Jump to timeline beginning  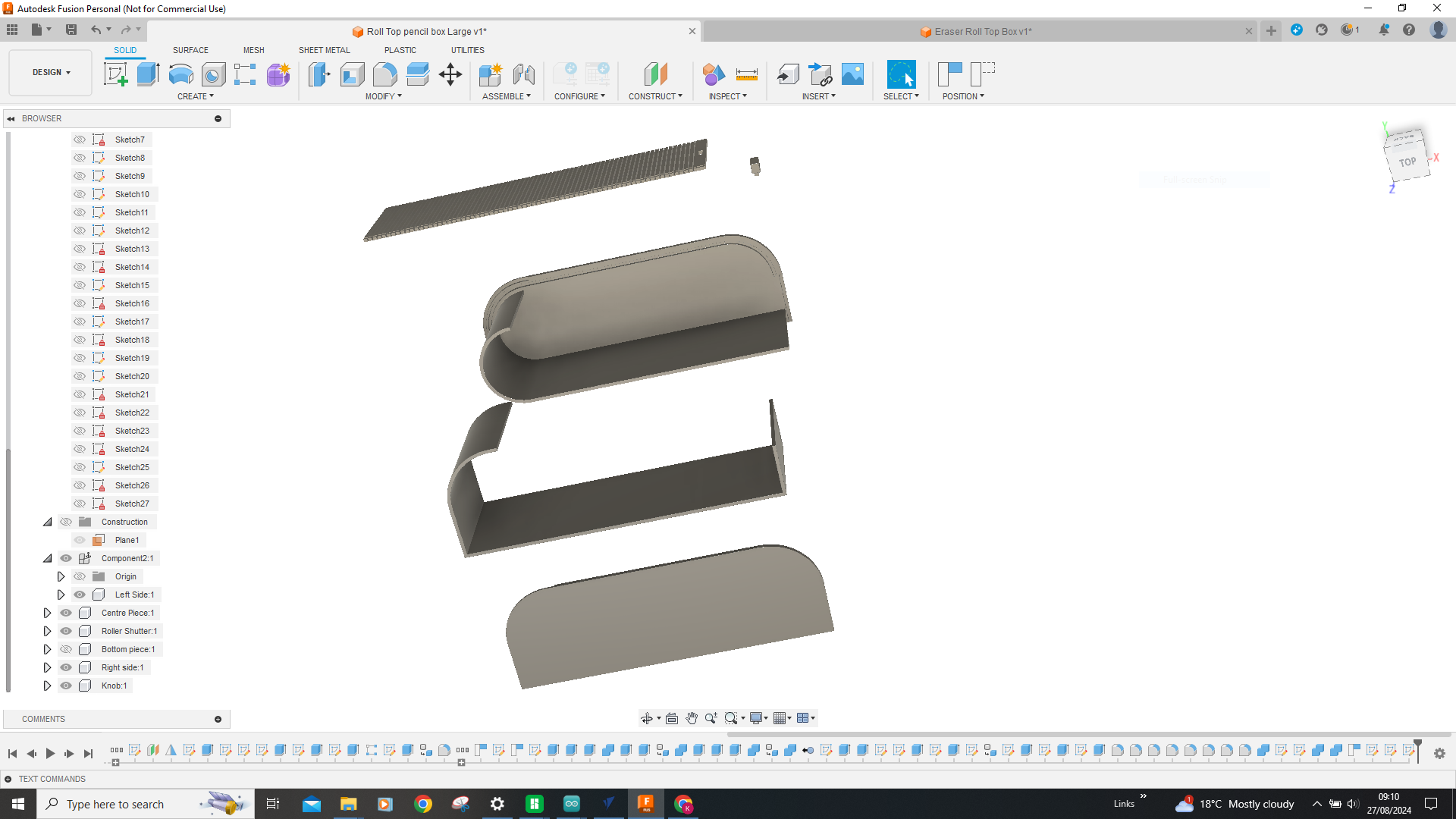point(12,753)
